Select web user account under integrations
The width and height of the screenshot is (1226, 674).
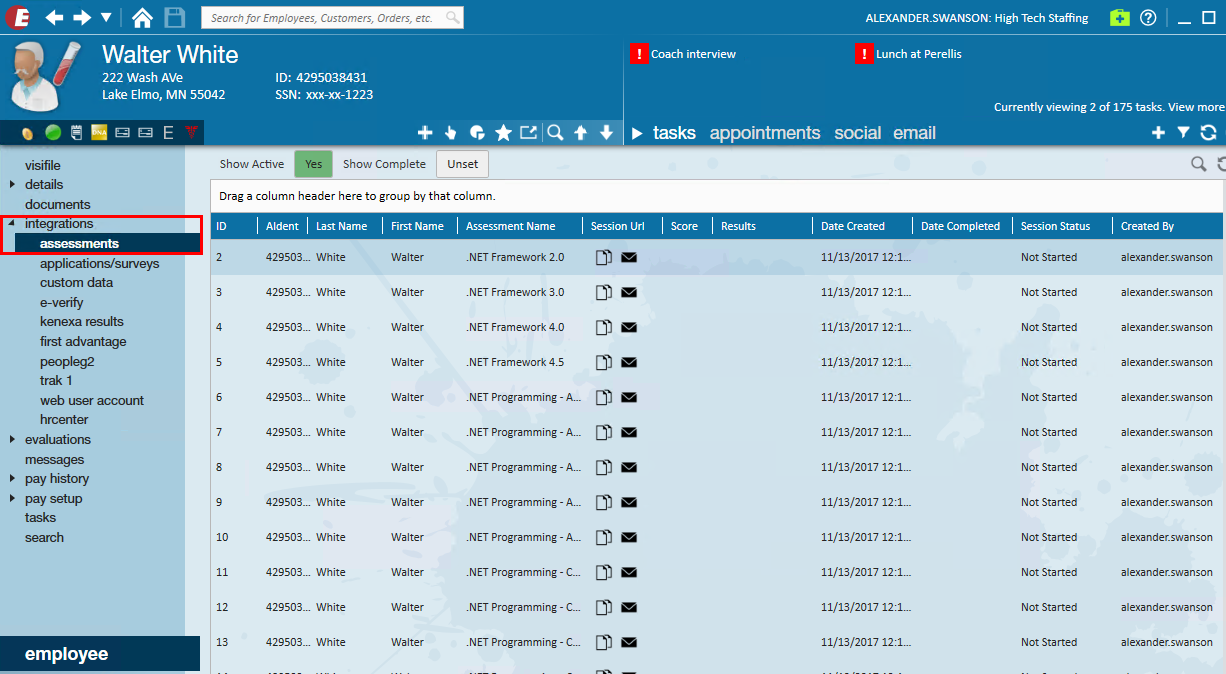pyautogui.click(x=92, y=400)
